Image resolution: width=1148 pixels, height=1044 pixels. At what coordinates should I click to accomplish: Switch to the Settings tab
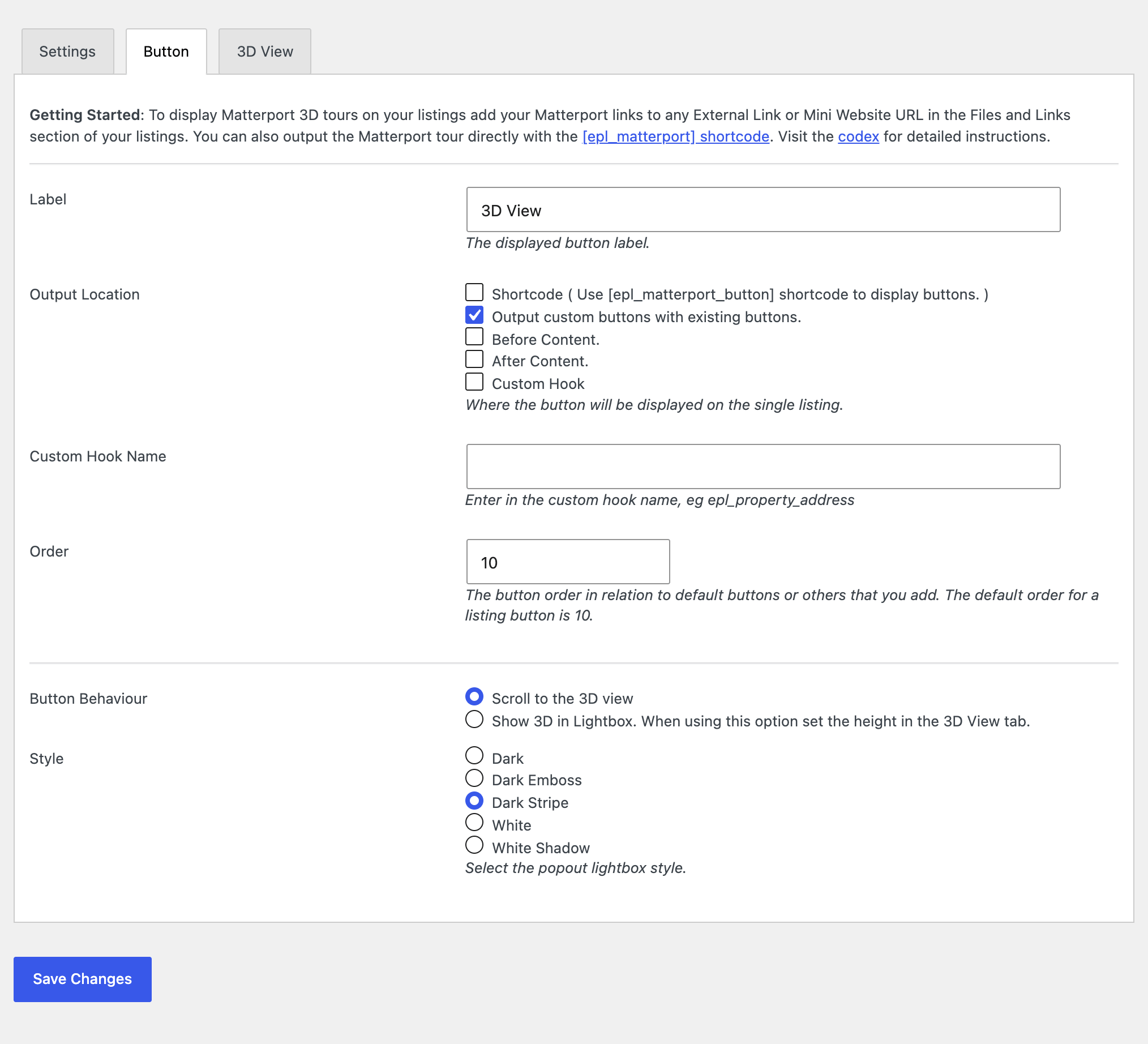[x=67, y=52]
